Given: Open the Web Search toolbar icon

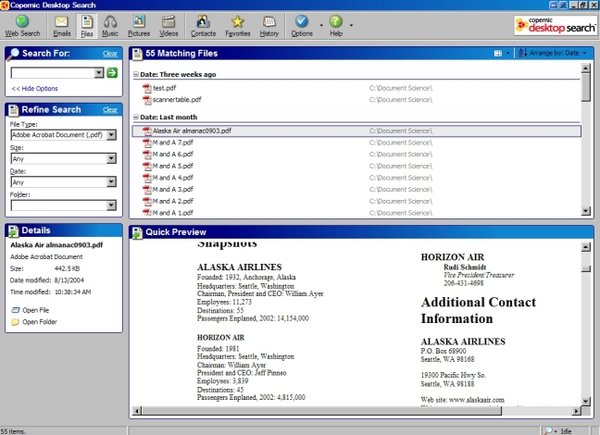Looking at the screenshot, I should coord(22,25).
